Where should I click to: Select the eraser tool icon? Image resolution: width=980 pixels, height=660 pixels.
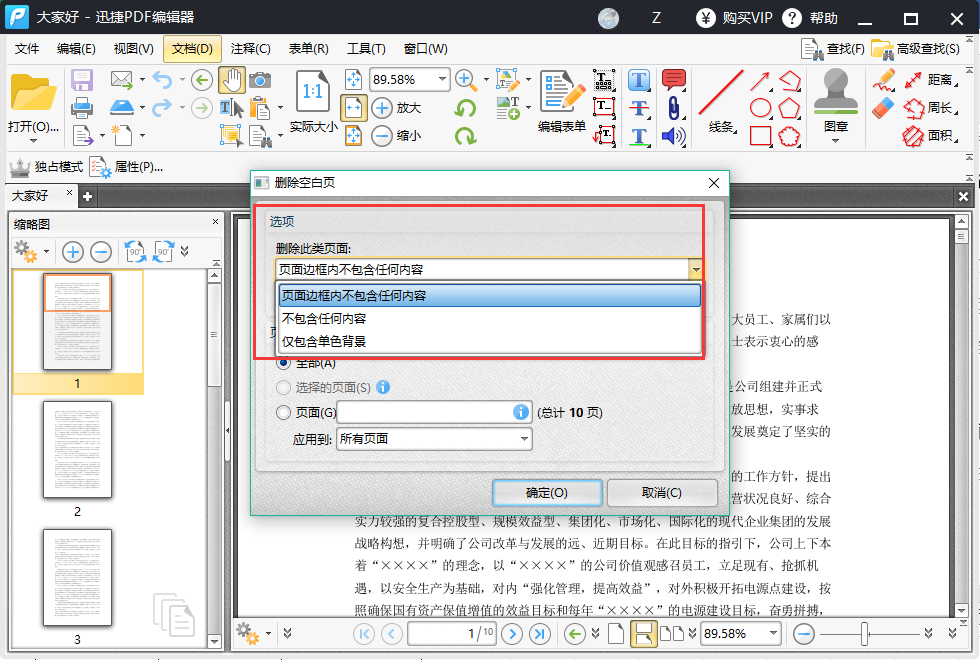(883, 108)
